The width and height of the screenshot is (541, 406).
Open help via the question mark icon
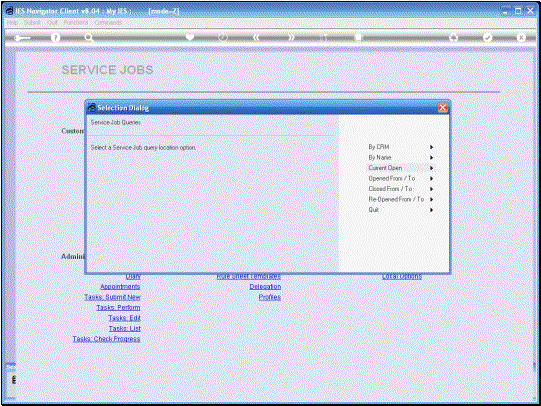pyautogui.click(x=55, y=38)
